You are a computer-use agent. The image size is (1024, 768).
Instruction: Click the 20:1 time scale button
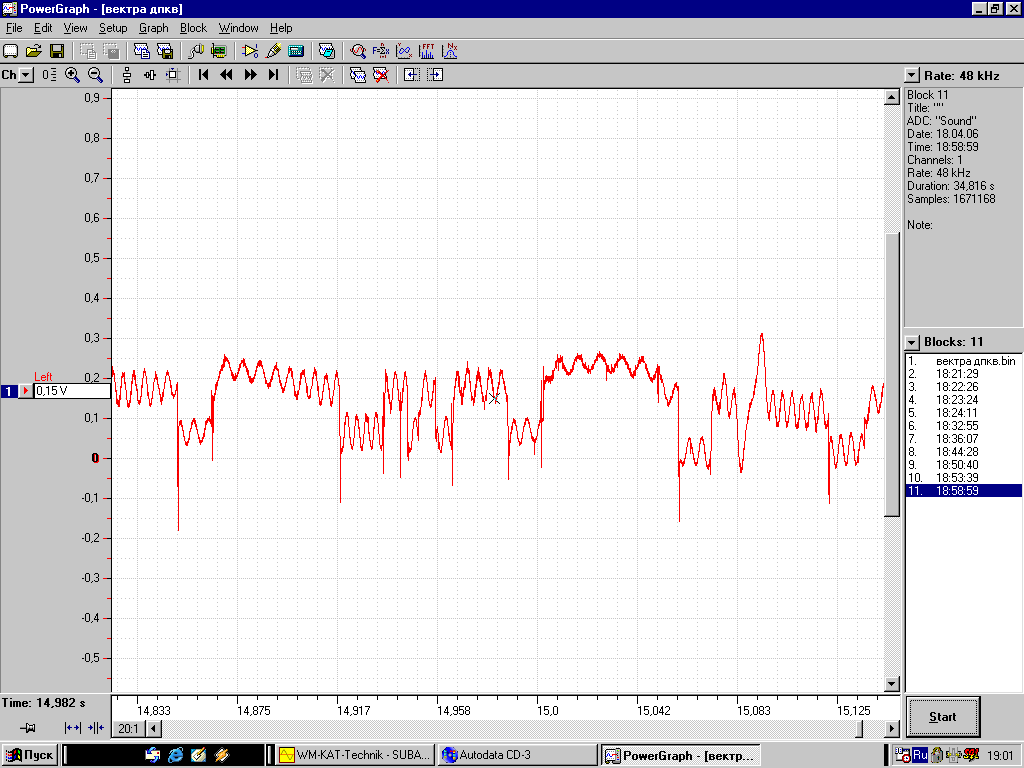pyautogui.click(x=129, y=728)
